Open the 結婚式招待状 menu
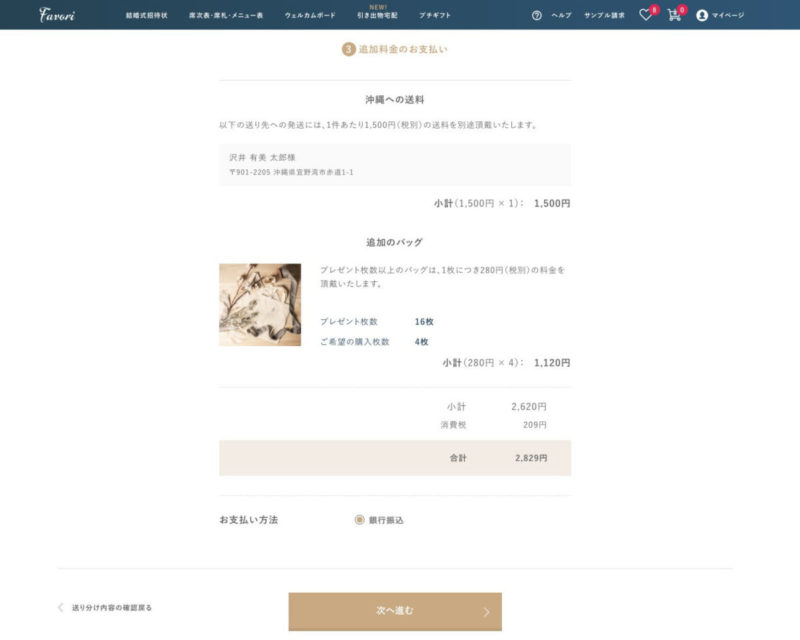 tap(146, 15)
